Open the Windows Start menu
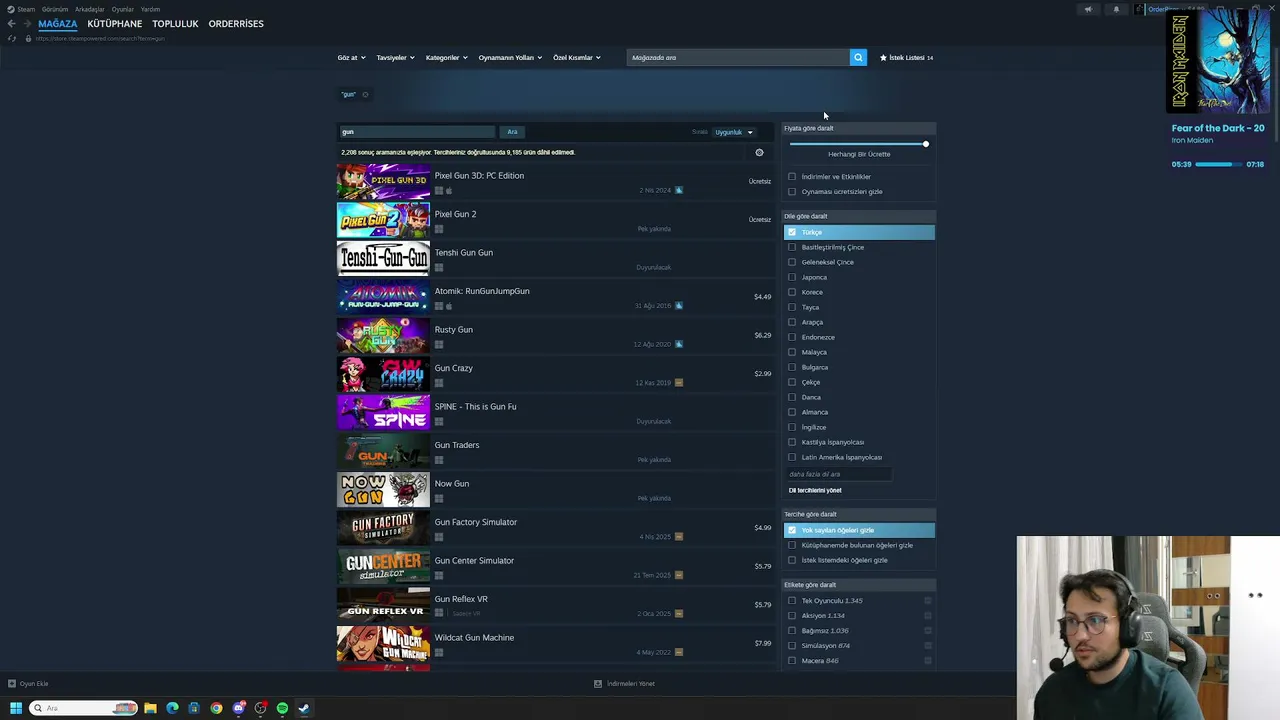Screen dimensions: 1280x720 click(16, 708)
